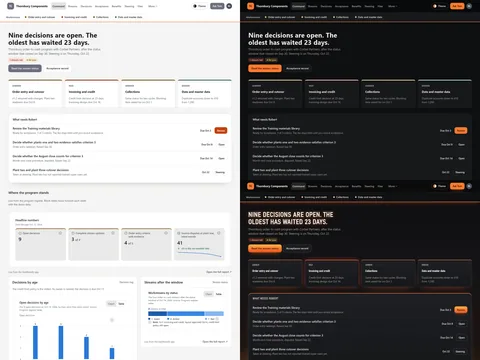Click the left icon on tile showing 41

pos(179,233)
